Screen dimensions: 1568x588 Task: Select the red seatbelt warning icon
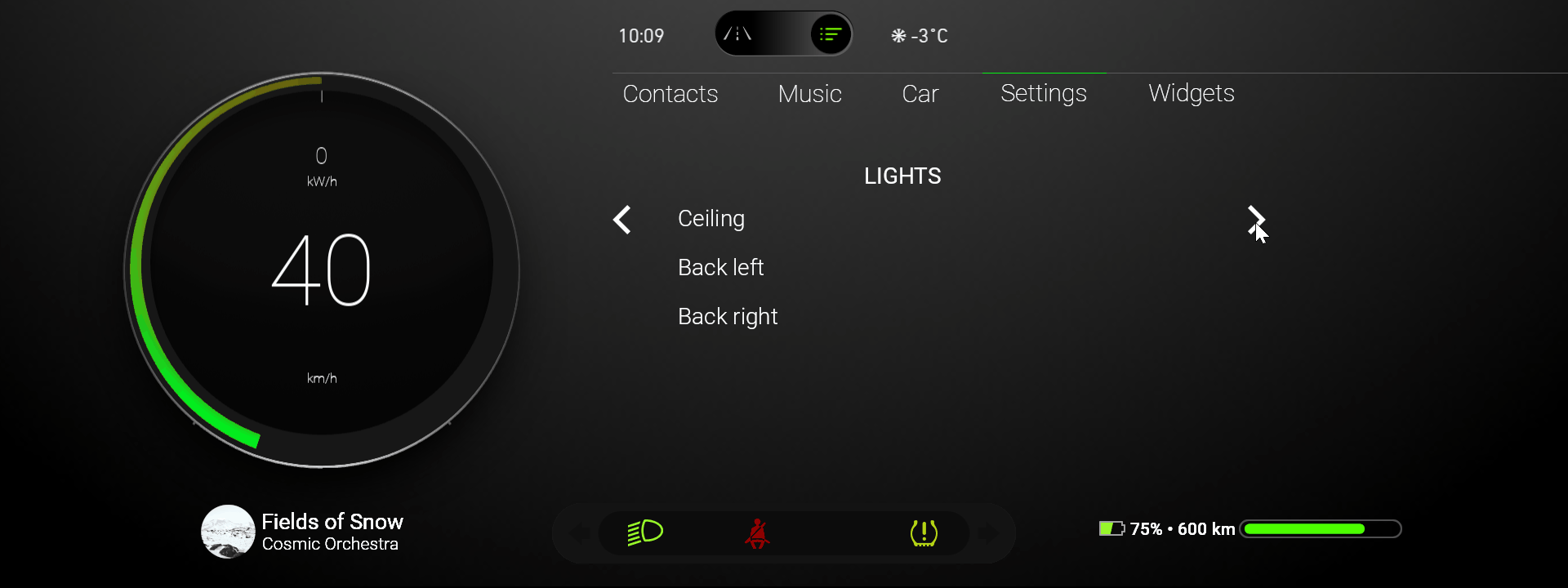click(x=757, y=533)
